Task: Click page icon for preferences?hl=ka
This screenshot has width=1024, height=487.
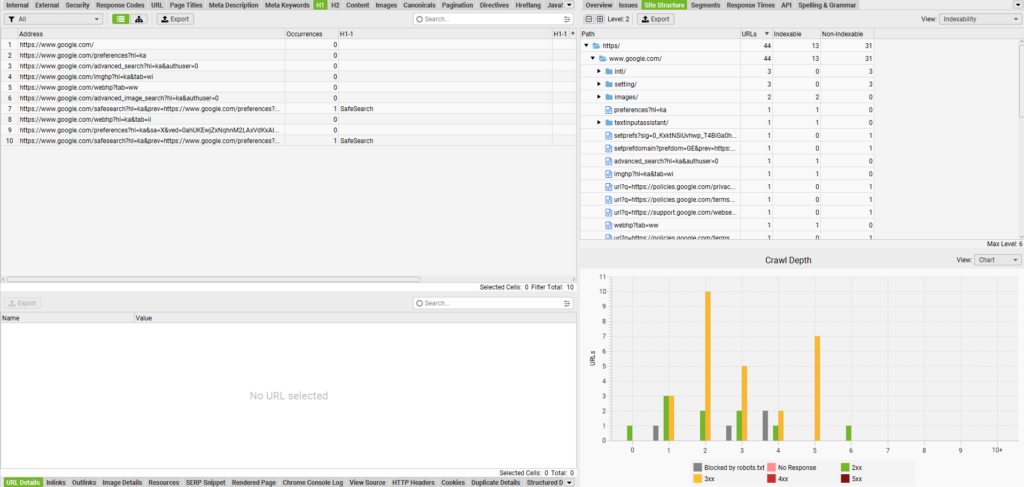Action: tap(609, 110)
